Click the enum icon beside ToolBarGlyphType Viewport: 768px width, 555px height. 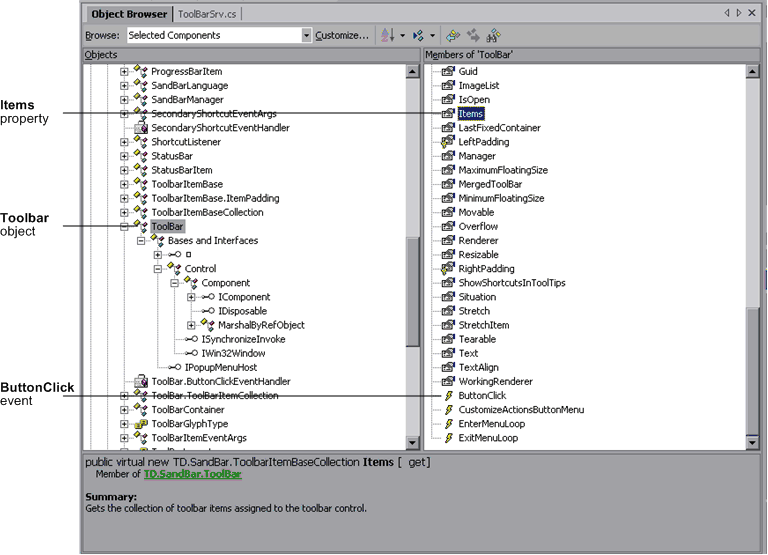(141, 424)
